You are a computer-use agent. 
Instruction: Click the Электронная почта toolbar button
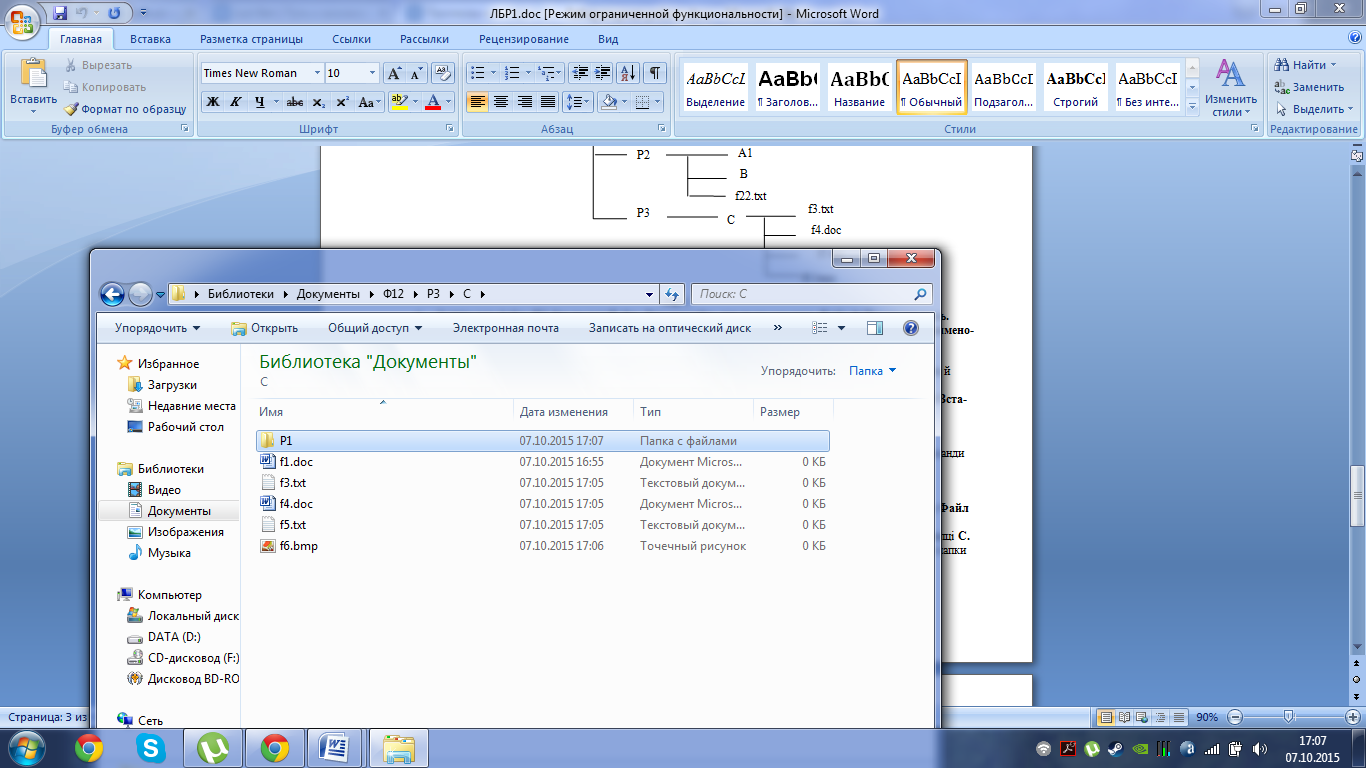coord(505,328)
